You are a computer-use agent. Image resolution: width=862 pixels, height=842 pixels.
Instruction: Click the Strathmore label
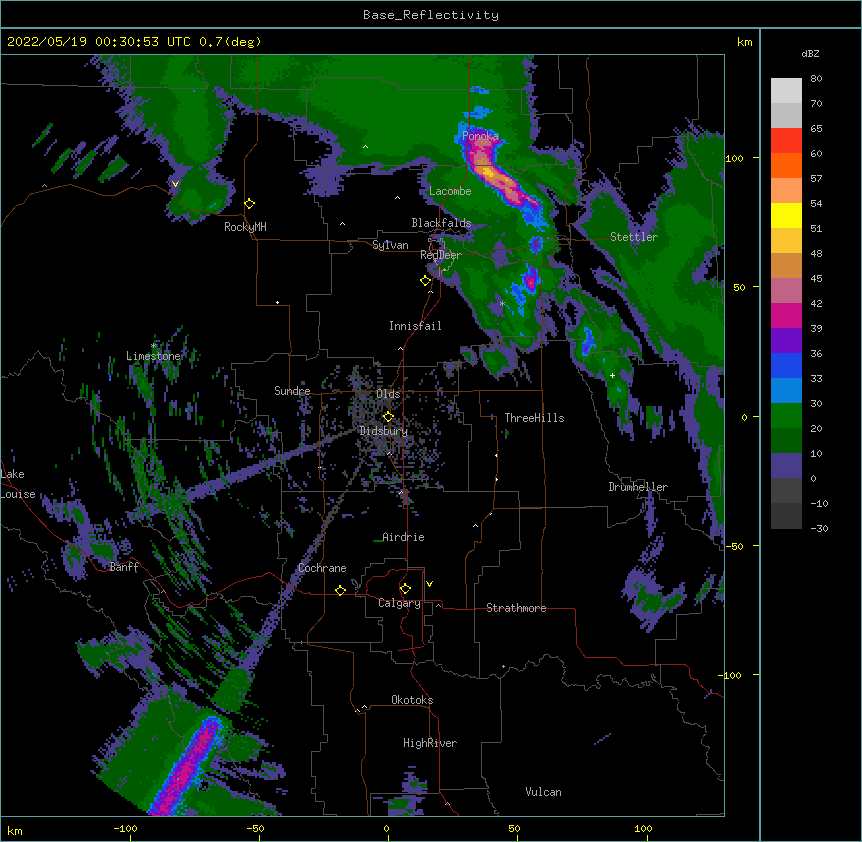tap(516, 608)
